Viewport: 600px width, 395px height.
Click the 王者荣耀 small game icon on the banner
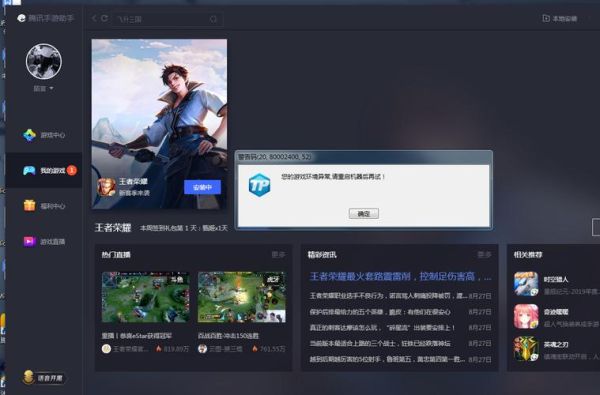[107, 187]
